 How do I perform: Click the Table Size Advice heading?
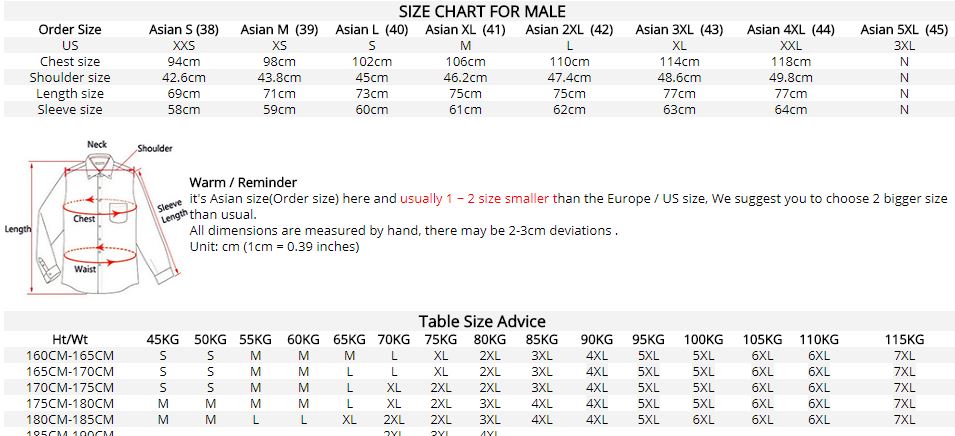pos(482,321)
